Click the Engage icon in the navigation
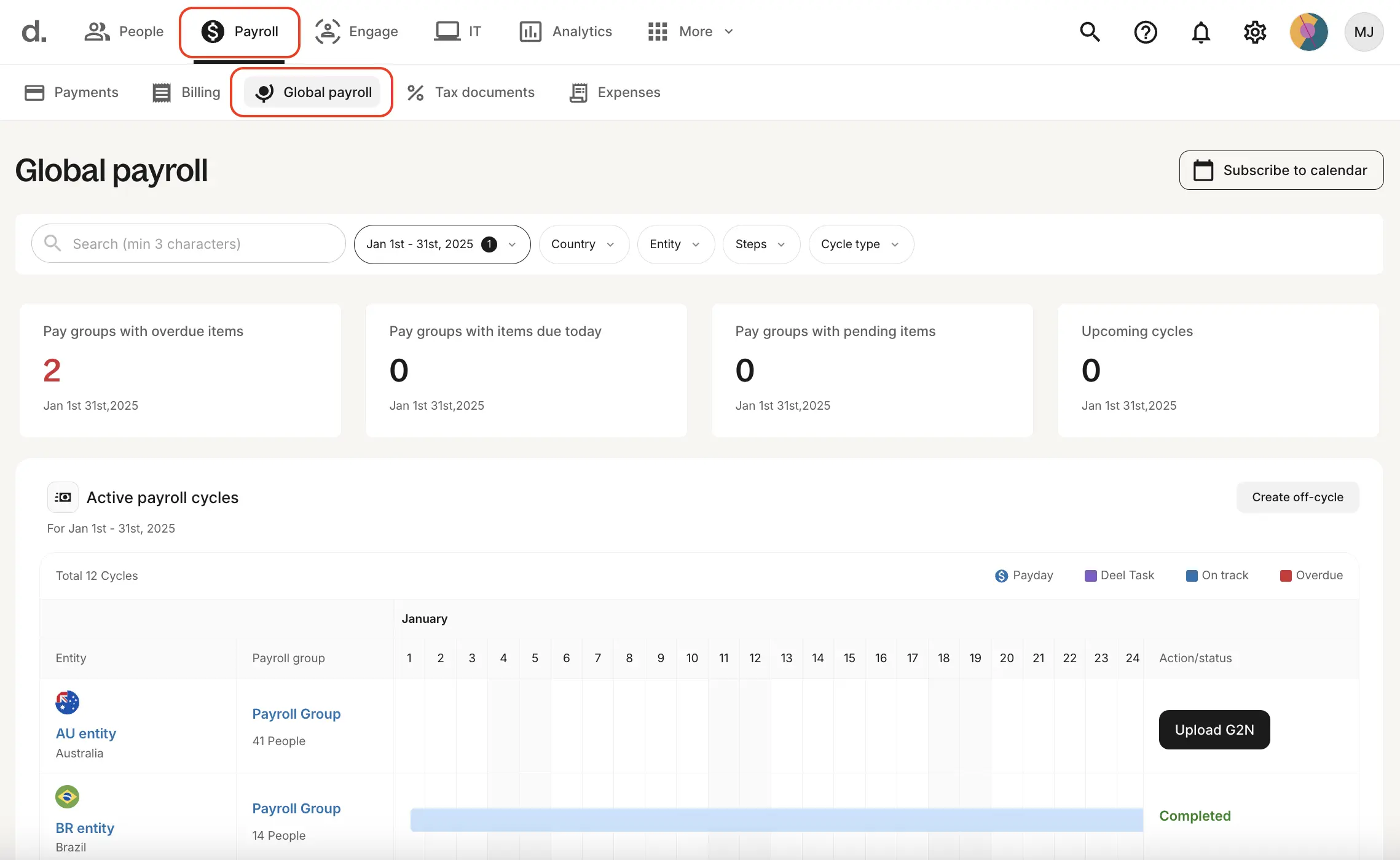The image size is (1400, 860). (328, 31)
